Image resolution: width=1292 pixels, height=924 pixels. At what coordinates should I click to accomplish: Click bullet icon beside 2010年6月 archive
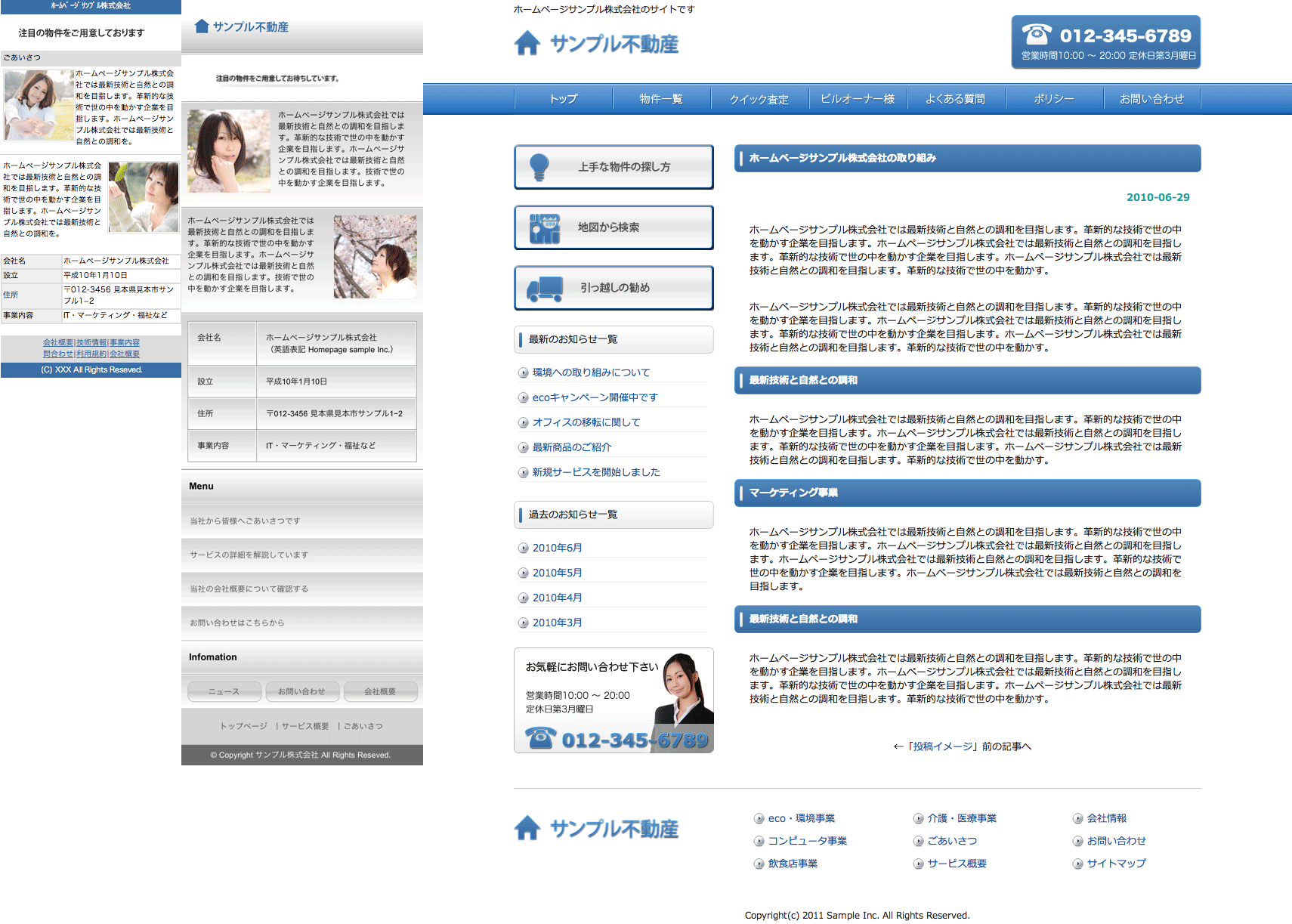(x=523, y=549)
